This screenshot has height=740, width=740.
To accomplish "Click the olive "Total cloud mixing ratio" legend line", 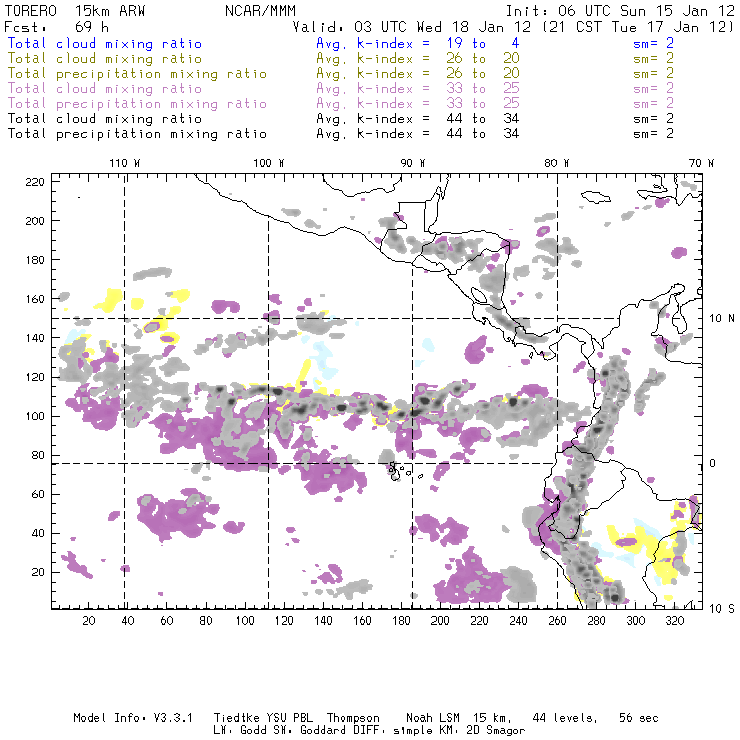I will coord(105,59).
